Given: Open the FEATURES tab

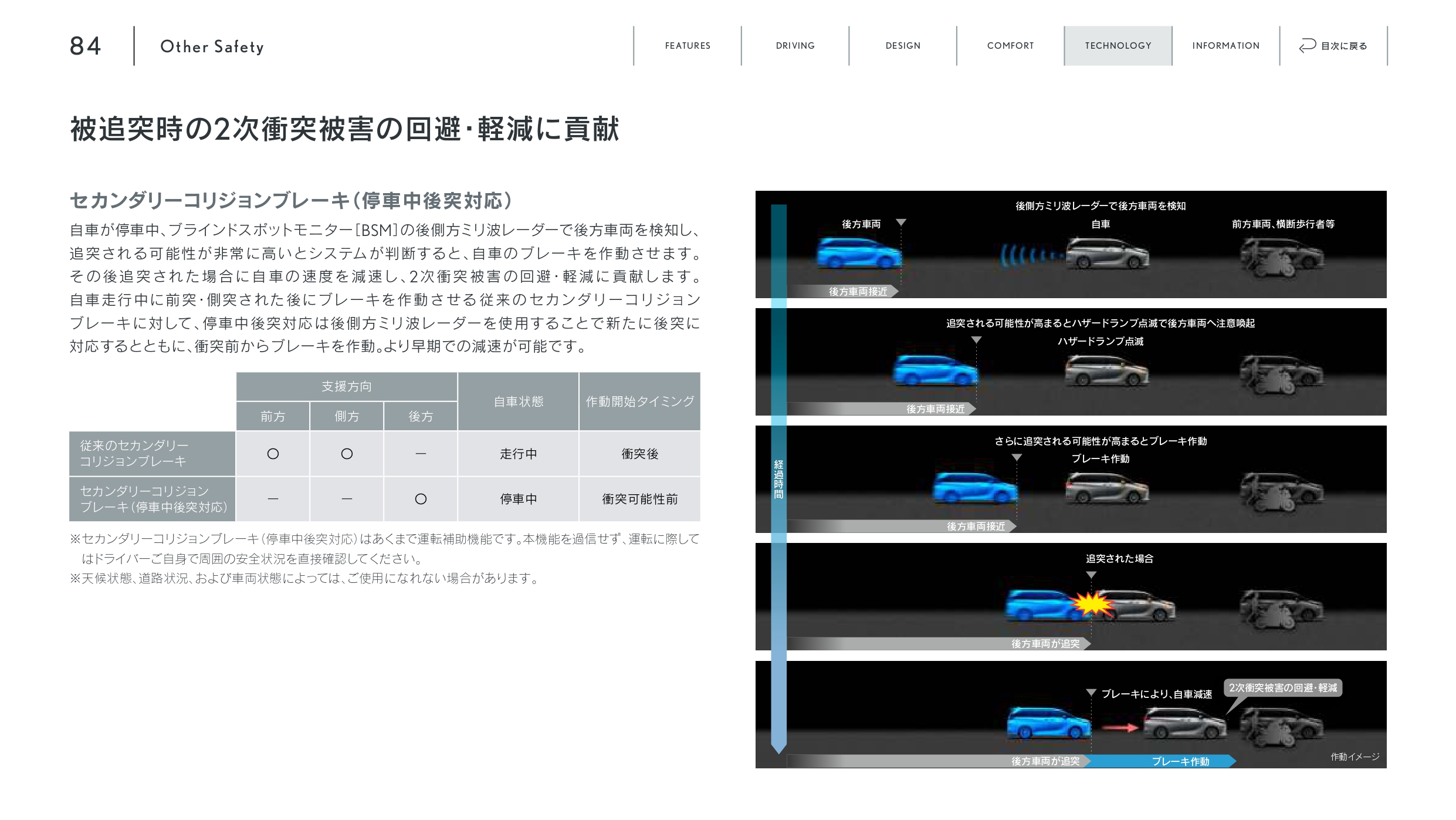Looking at the screenshot, I should (688, 46).
